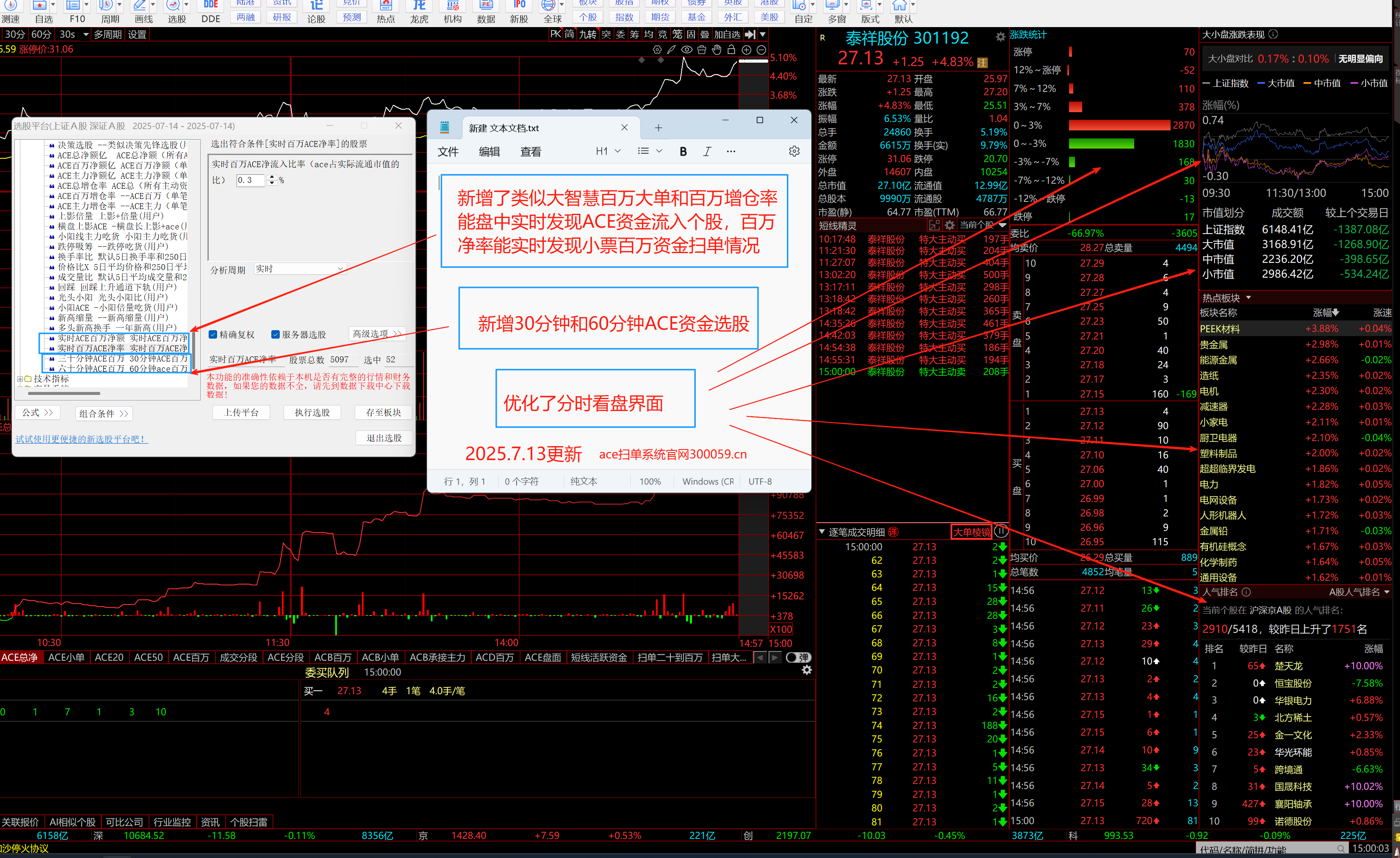Open the 选股 stock screener icon
The height and width of the screenshot is (858, 1400).
click(177, 11)
